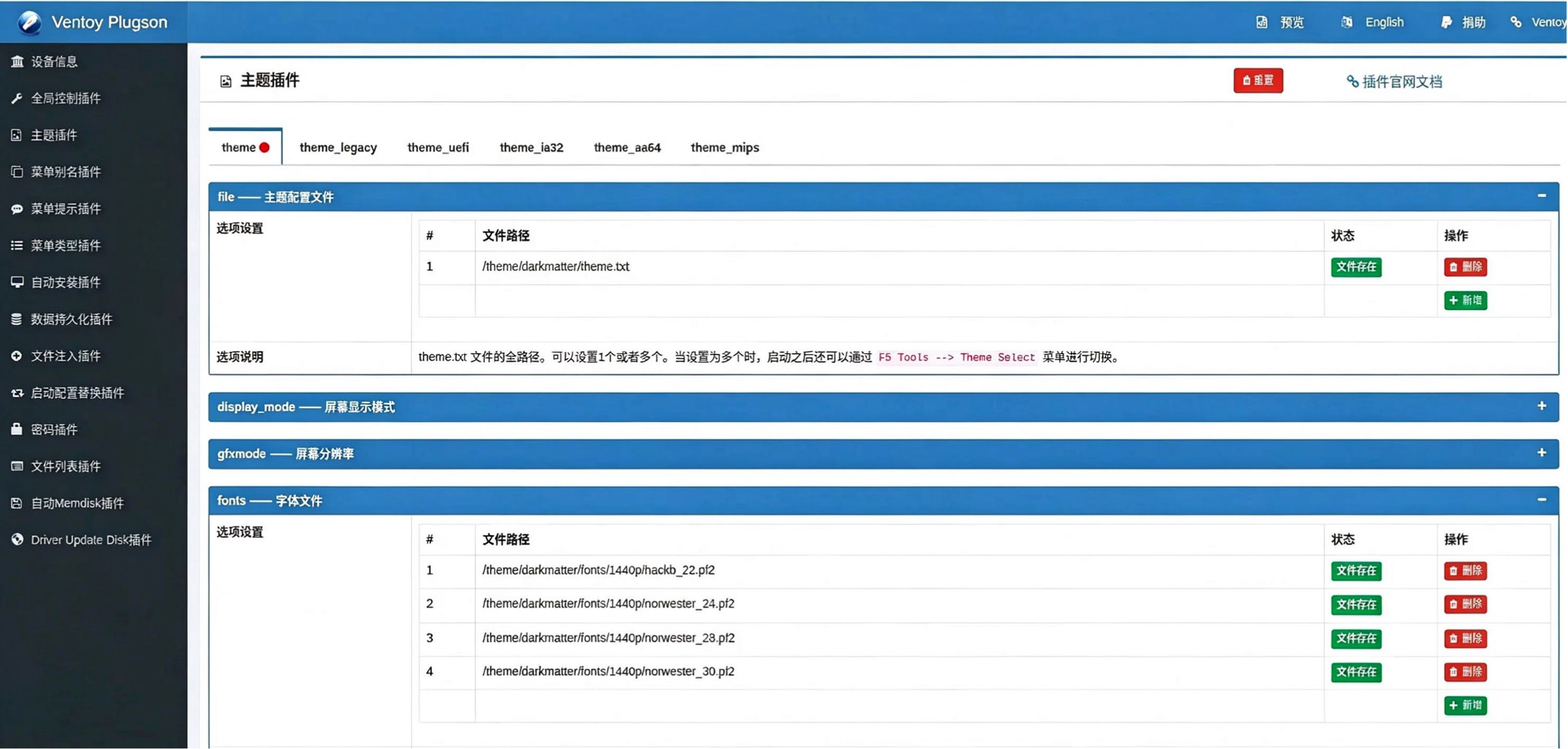The image size is (1568, 749).
Task: Switch to the theme_aa64 tab
Action: pos(627,147)
